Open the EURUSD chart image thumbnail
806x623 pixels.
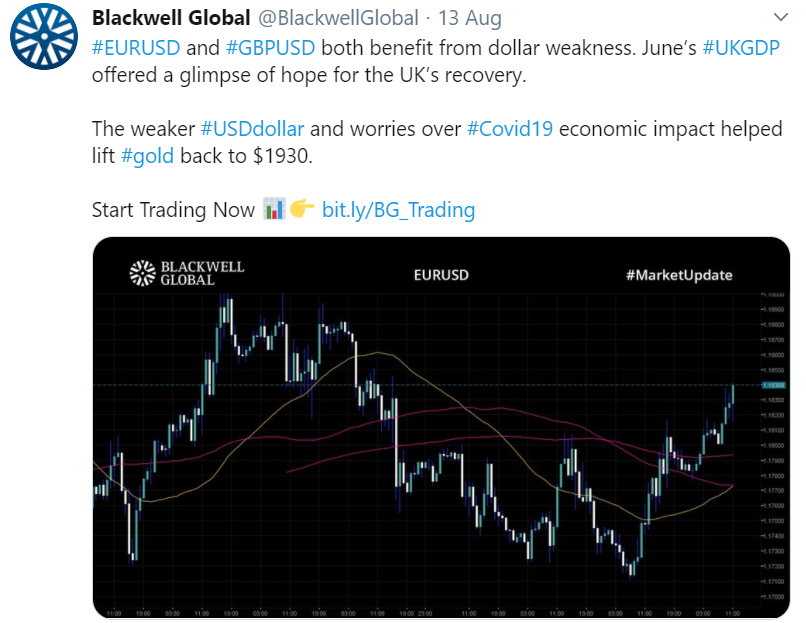(x=441, y=428)
